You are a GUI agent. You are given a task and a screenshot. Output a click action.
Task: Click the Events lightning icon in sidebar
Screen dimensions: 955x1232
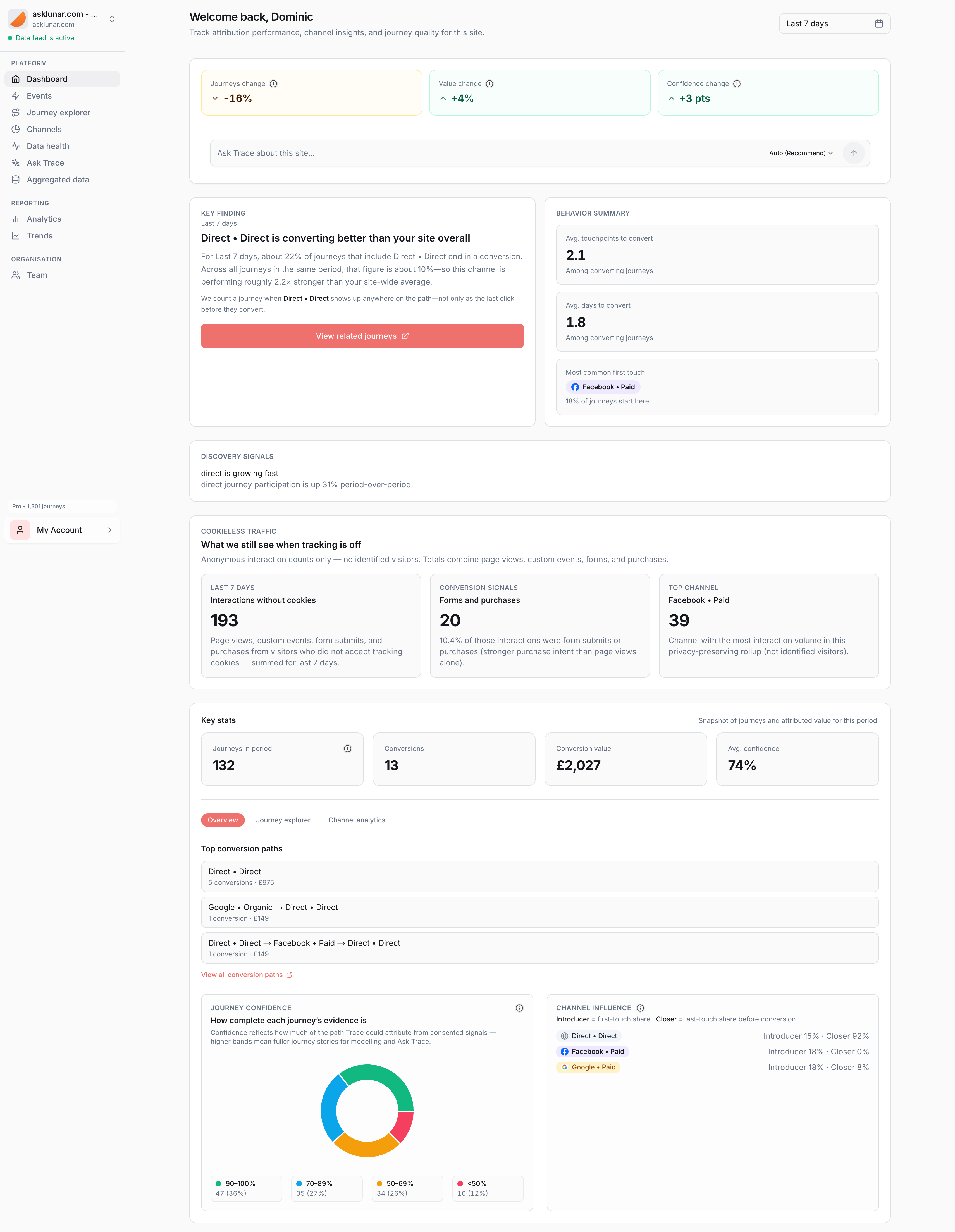tap(16, 96)
